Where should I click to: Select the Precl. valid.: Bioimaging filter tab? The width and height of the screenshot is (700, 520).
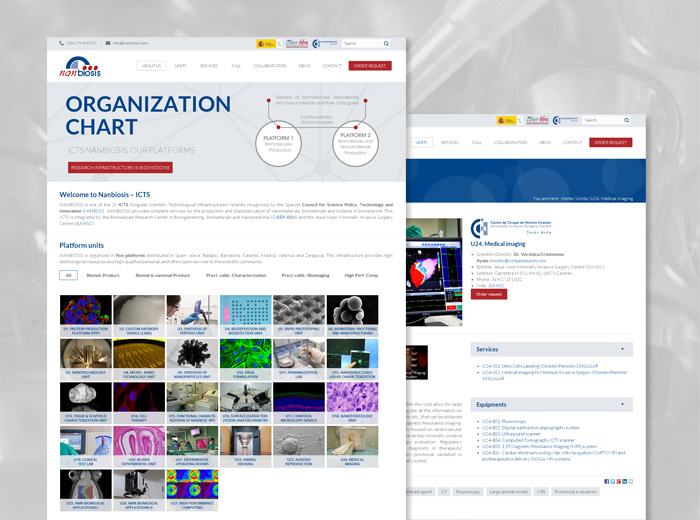(x=305, y=275)
